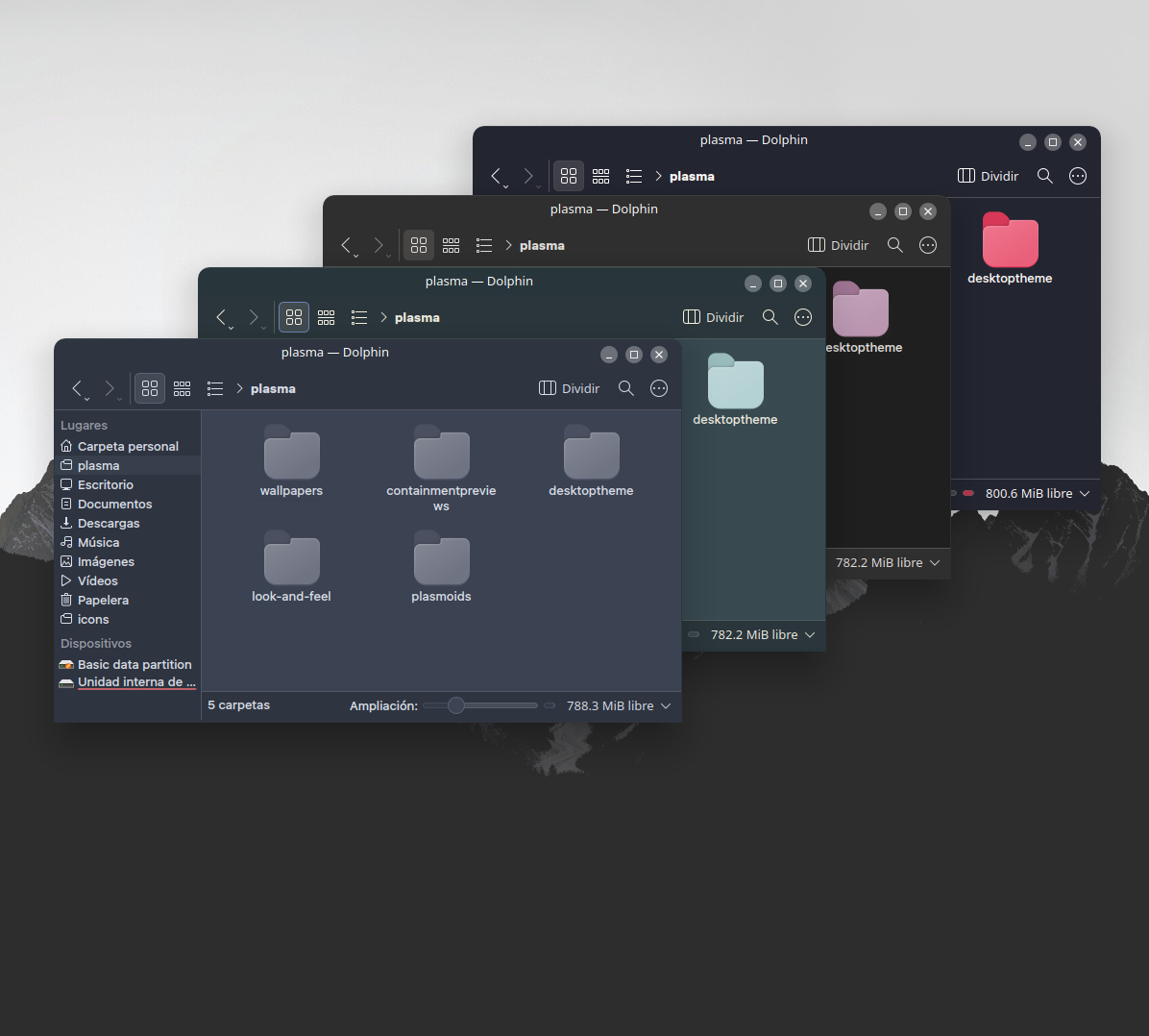Open menu button in teal Dolphin window
This screenshot has width=1149, height=1036.
[803, 317]
